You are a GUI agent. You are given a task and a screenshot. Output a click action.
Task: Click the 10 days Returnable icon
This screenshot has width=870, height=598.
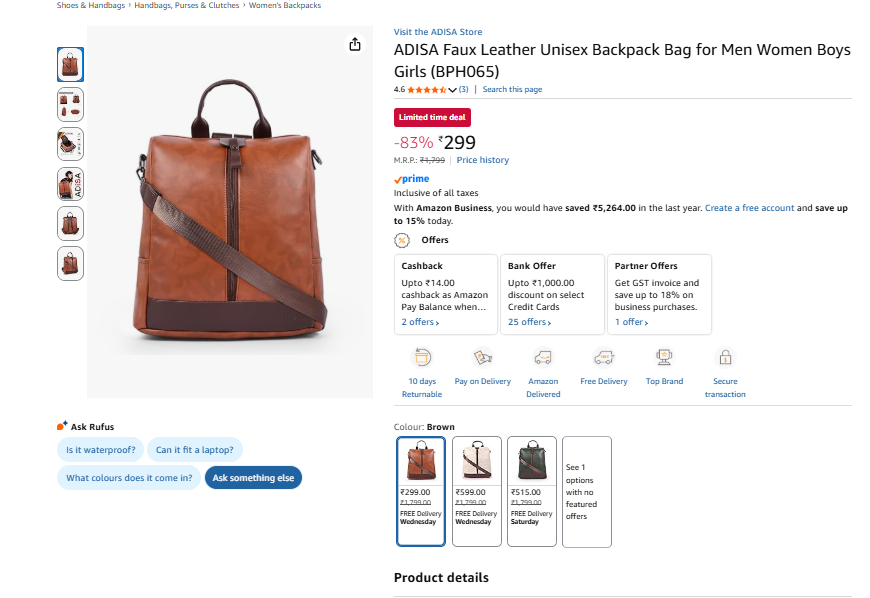click(x=422, y=357)
